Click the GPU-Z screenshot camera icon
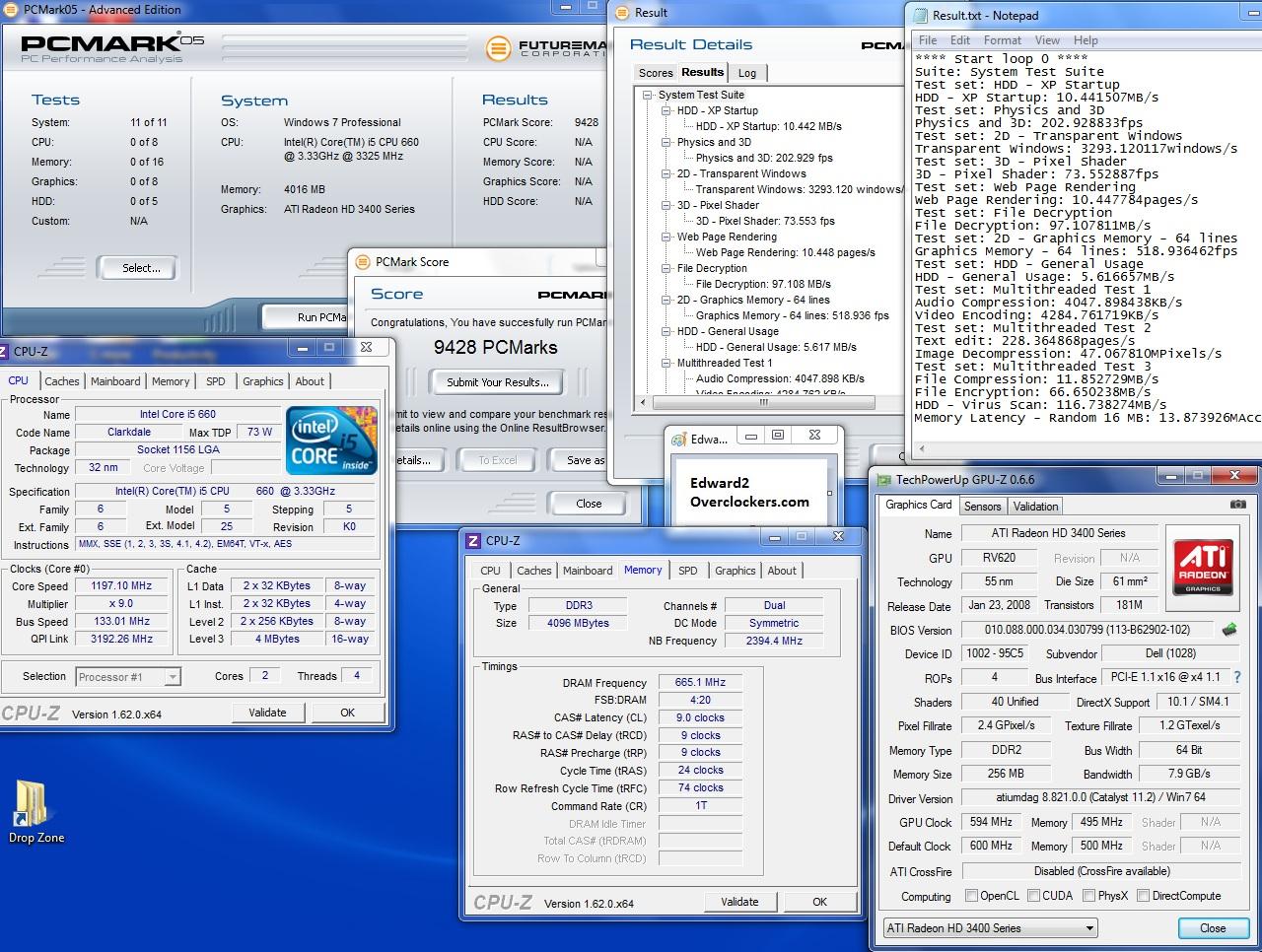This screenshot has width=1262, height=952. click(1237, 505)
